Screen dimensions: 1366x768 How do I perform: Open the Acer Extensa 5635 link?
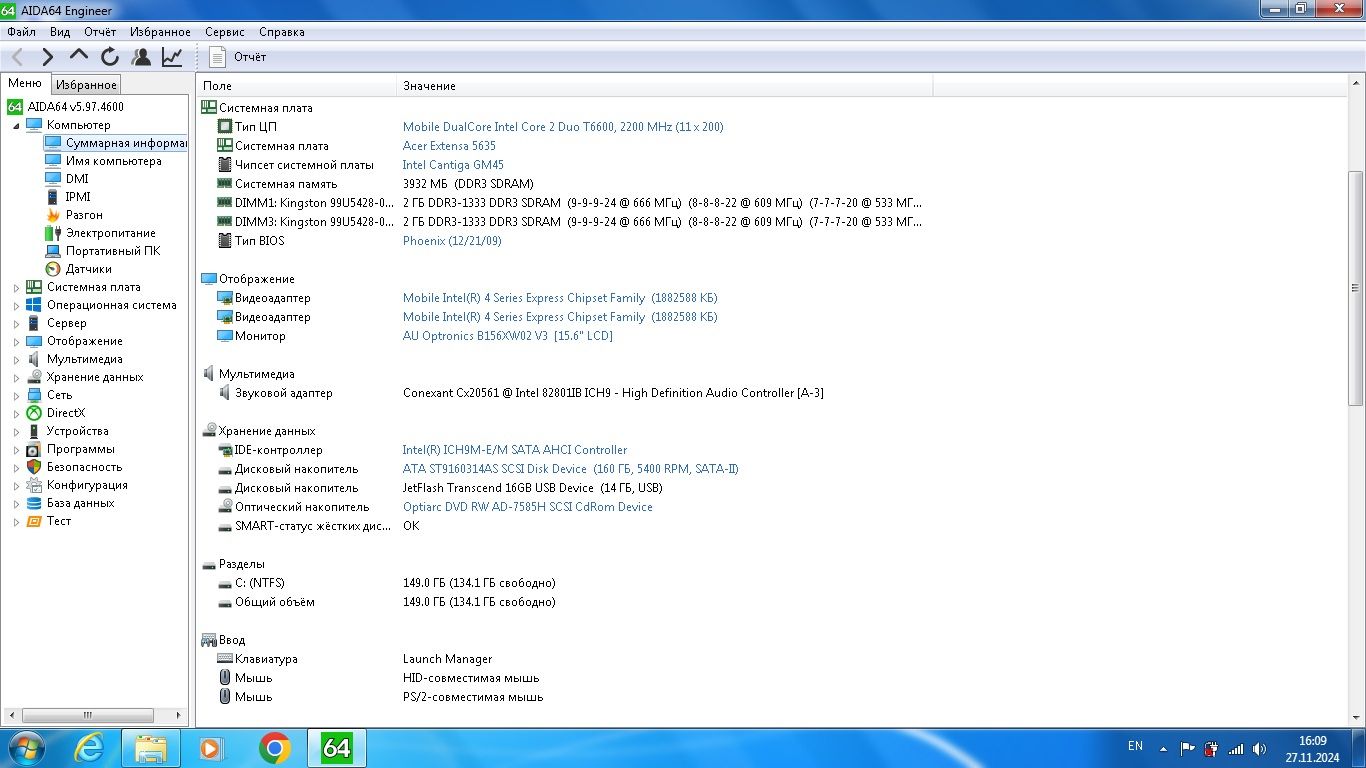(x=449, y=146)
